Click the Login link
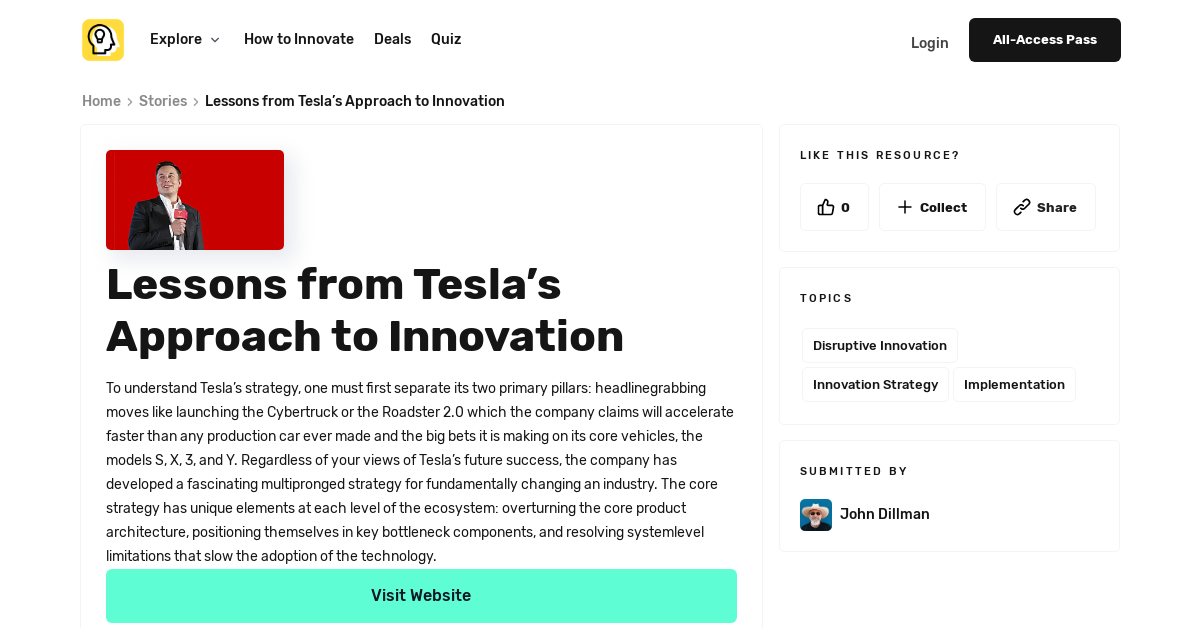 pyautogui.click(x=929, y=43)
